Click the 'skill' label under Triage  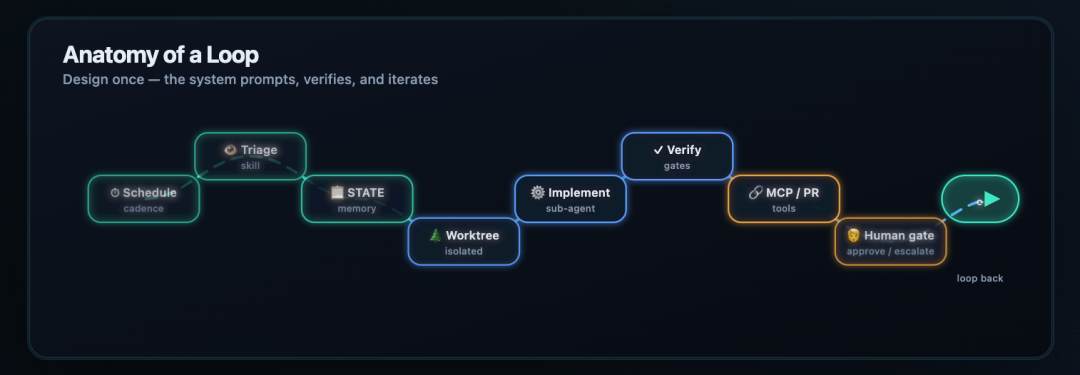[x=251, y=166]
